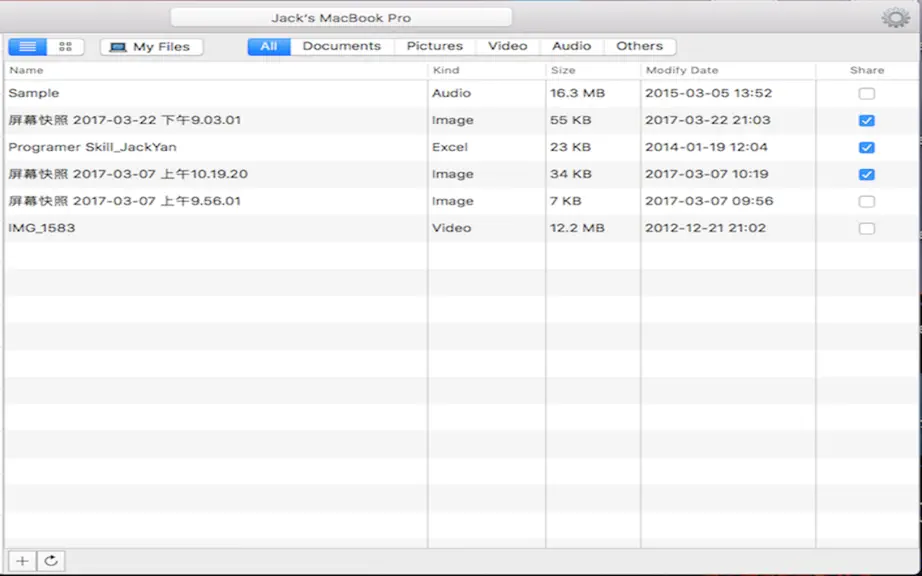The image size is (922, 576).
Task: Click the Jack's MacBook Pro device title
Action: [x=341, y=18]
